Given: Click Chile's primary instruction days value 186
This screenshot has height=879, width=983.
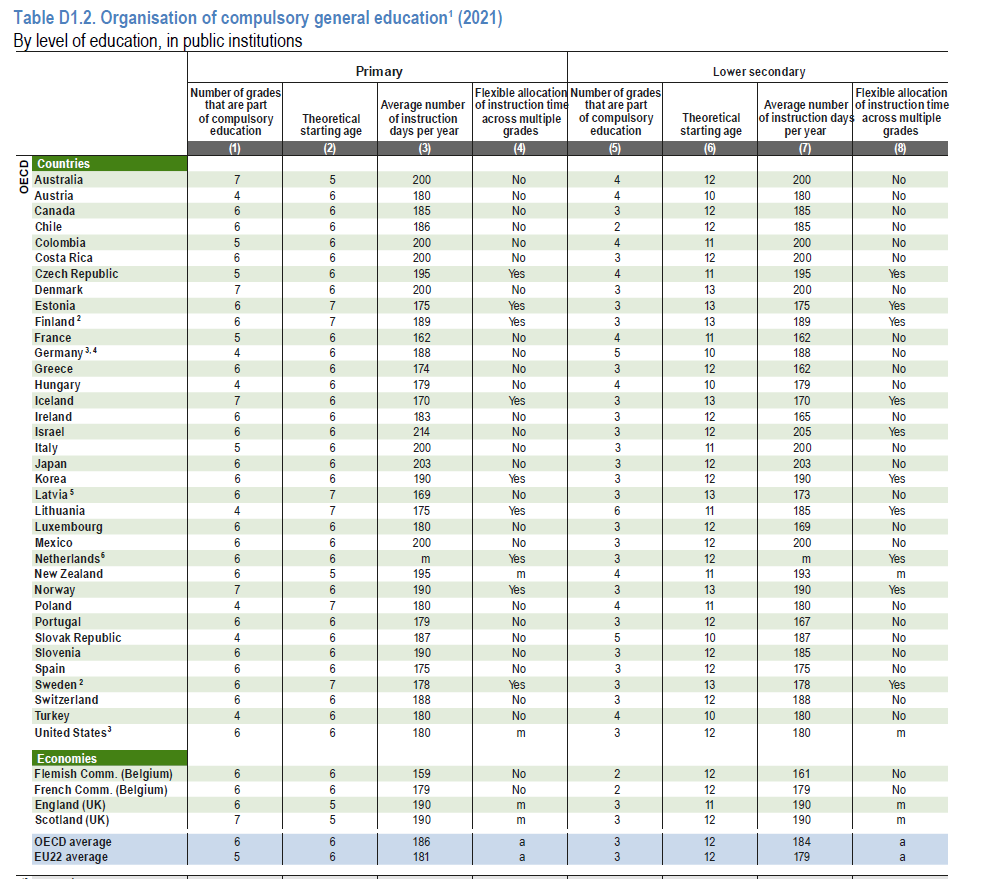Looking at the screenshot, I should pos(421,227).
